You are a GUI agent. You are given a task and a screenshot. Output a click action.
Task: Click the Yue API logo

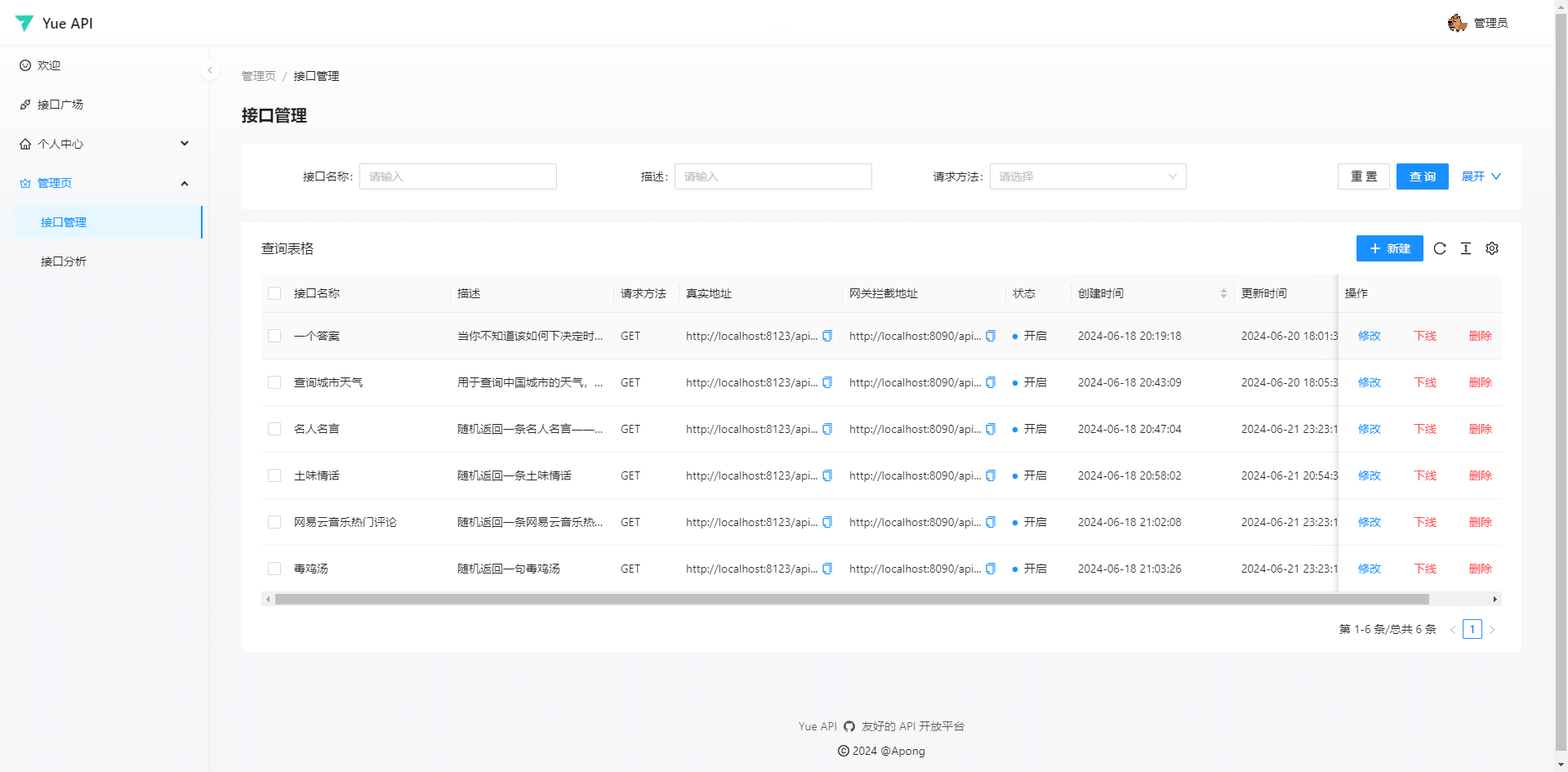53,23
